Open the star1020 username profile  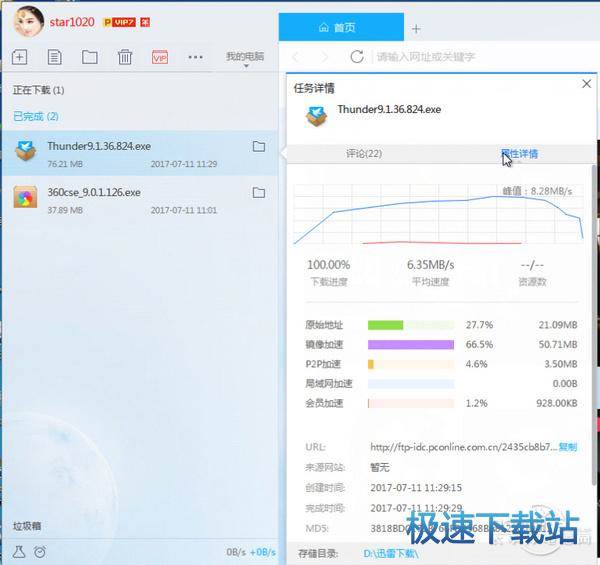(x=72, y=22)
